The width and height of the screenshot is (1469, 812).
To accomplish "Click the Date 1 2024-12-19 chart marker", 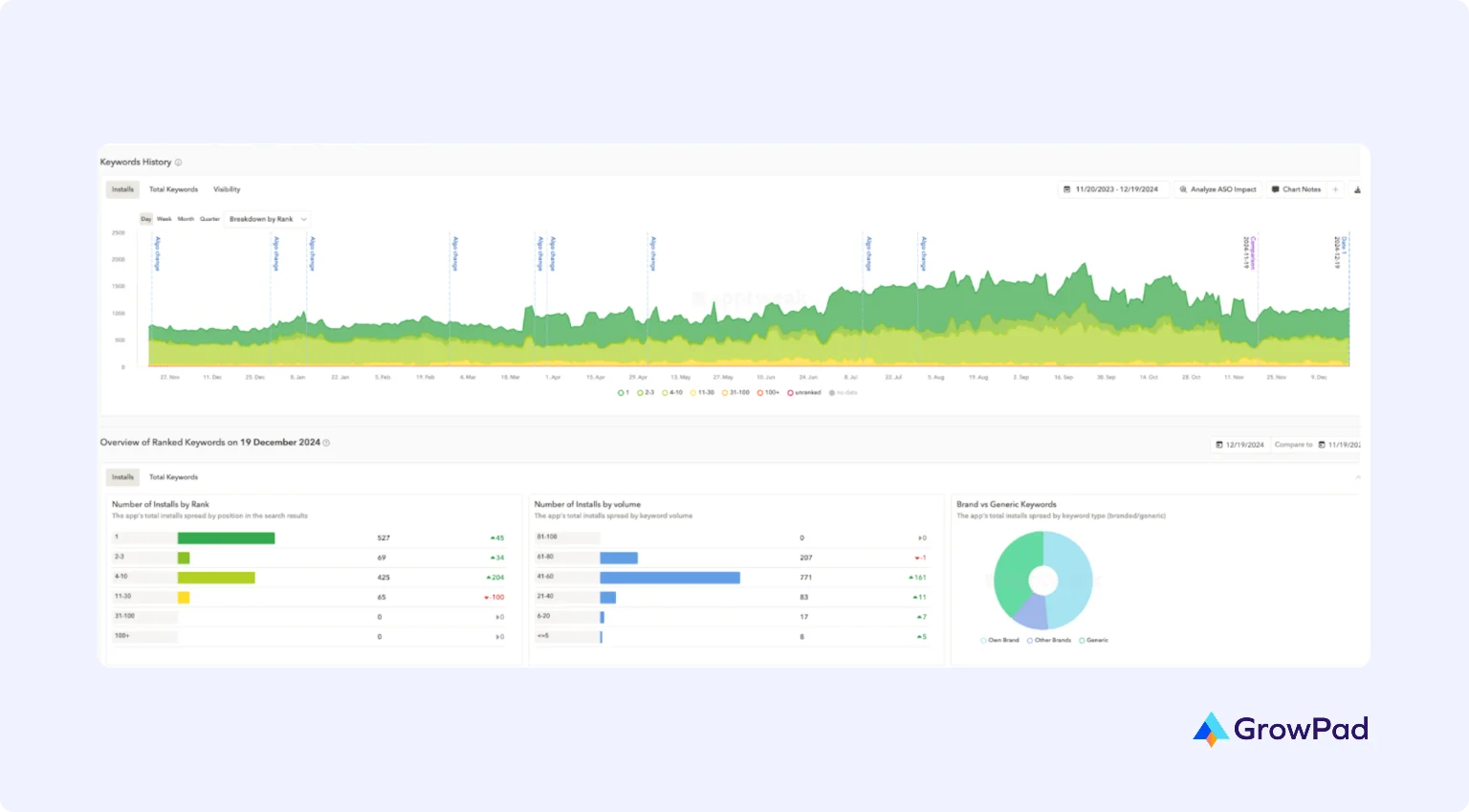I will (1341, 253).
